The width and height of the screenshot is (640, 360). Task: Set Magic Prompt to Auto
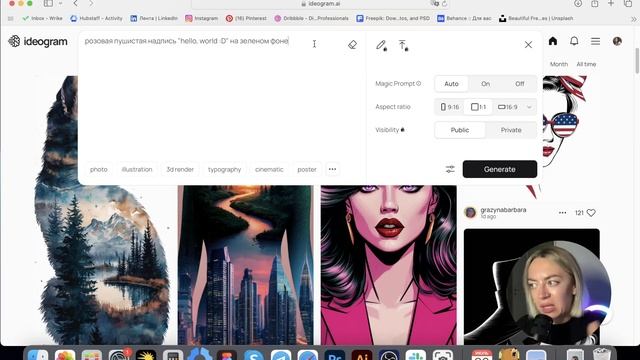tap(451, 84)
